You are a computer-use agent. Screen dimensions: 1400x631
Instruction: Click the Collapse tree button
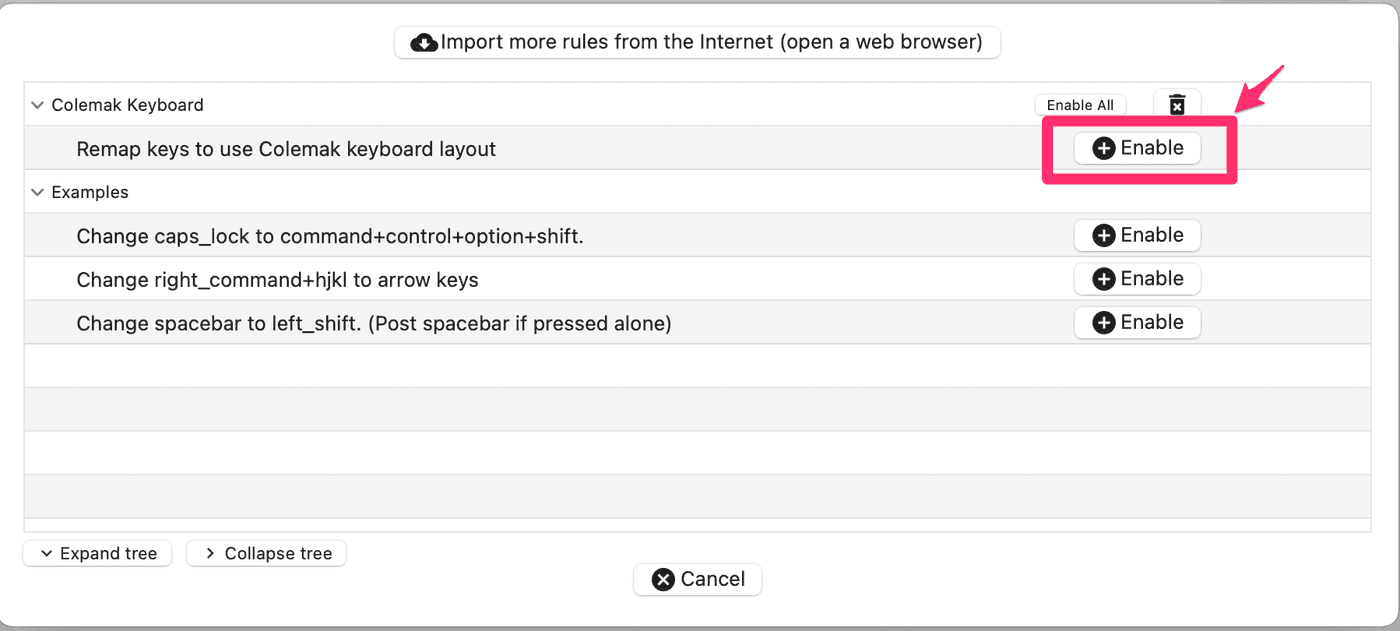pos(266,553)
